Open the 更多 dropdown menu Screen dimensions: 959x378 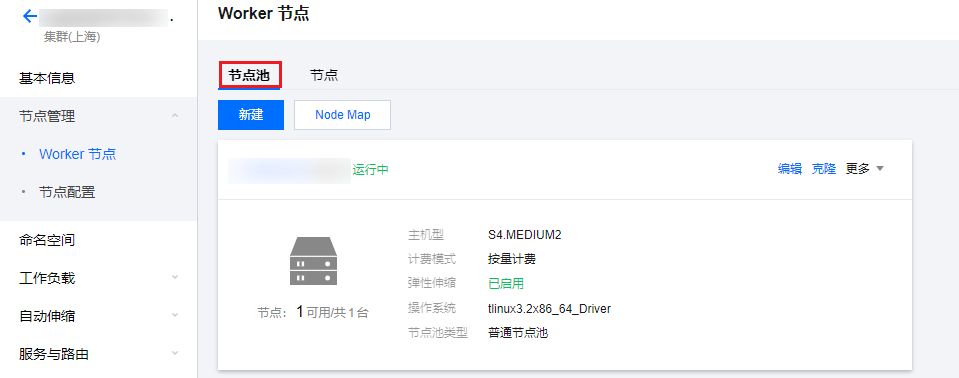pyautogui.click(x=865, y=169)
